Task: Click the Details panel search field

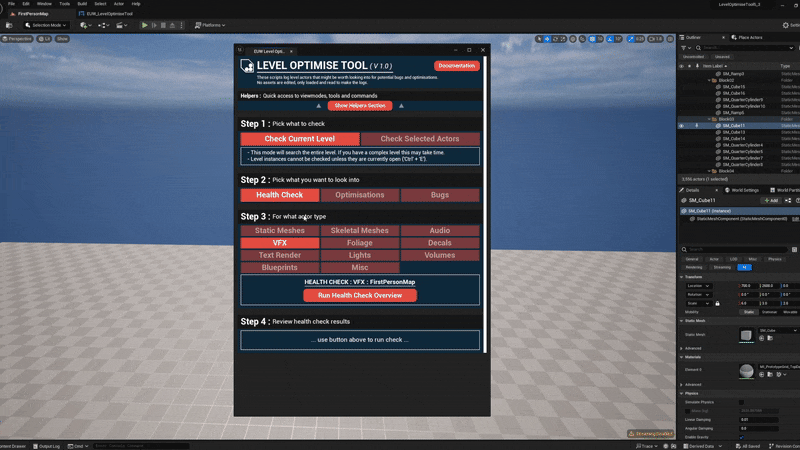Action: [x=735, y=249]
